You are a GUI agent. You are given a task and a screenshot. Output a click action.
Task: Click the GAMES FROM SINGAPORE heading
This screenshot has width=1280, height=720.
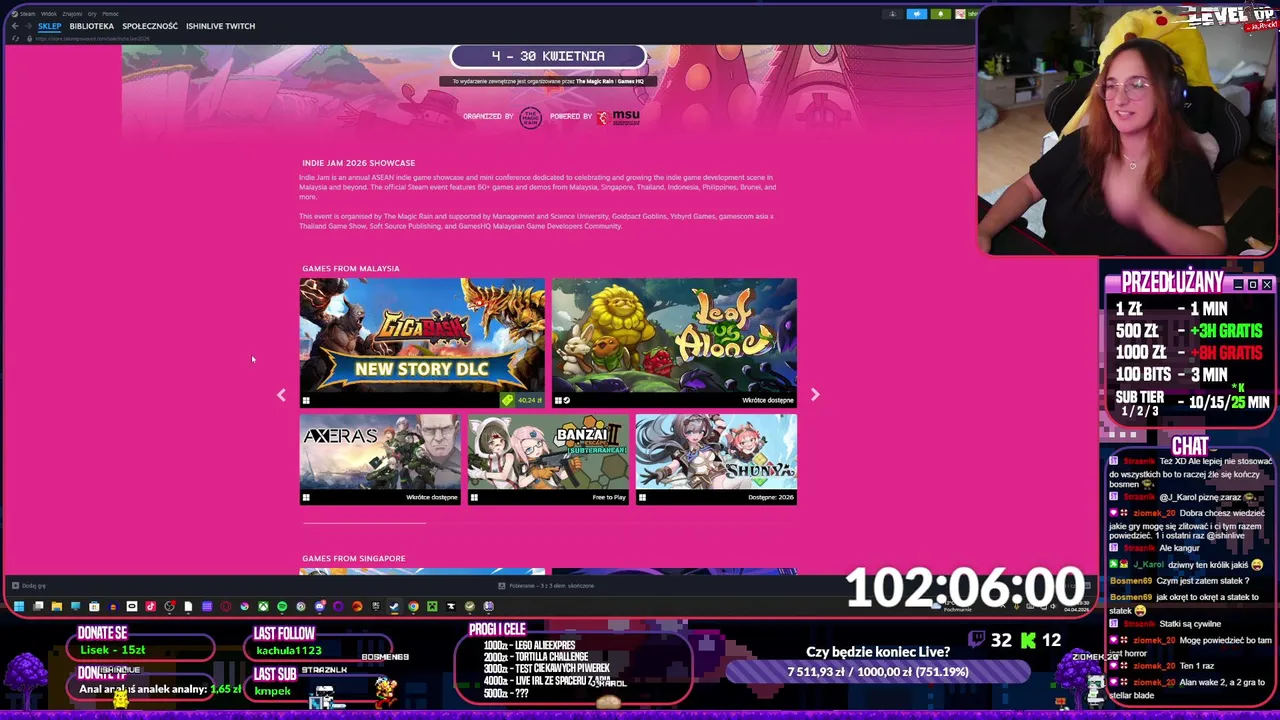[x=353, y=558]
